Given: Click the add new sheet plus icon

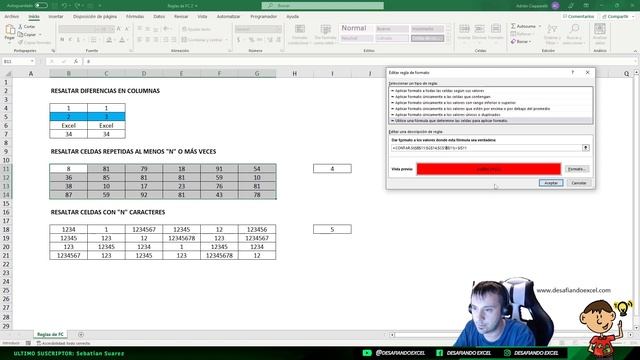Looking at the screenshot, I should [81, 335].
